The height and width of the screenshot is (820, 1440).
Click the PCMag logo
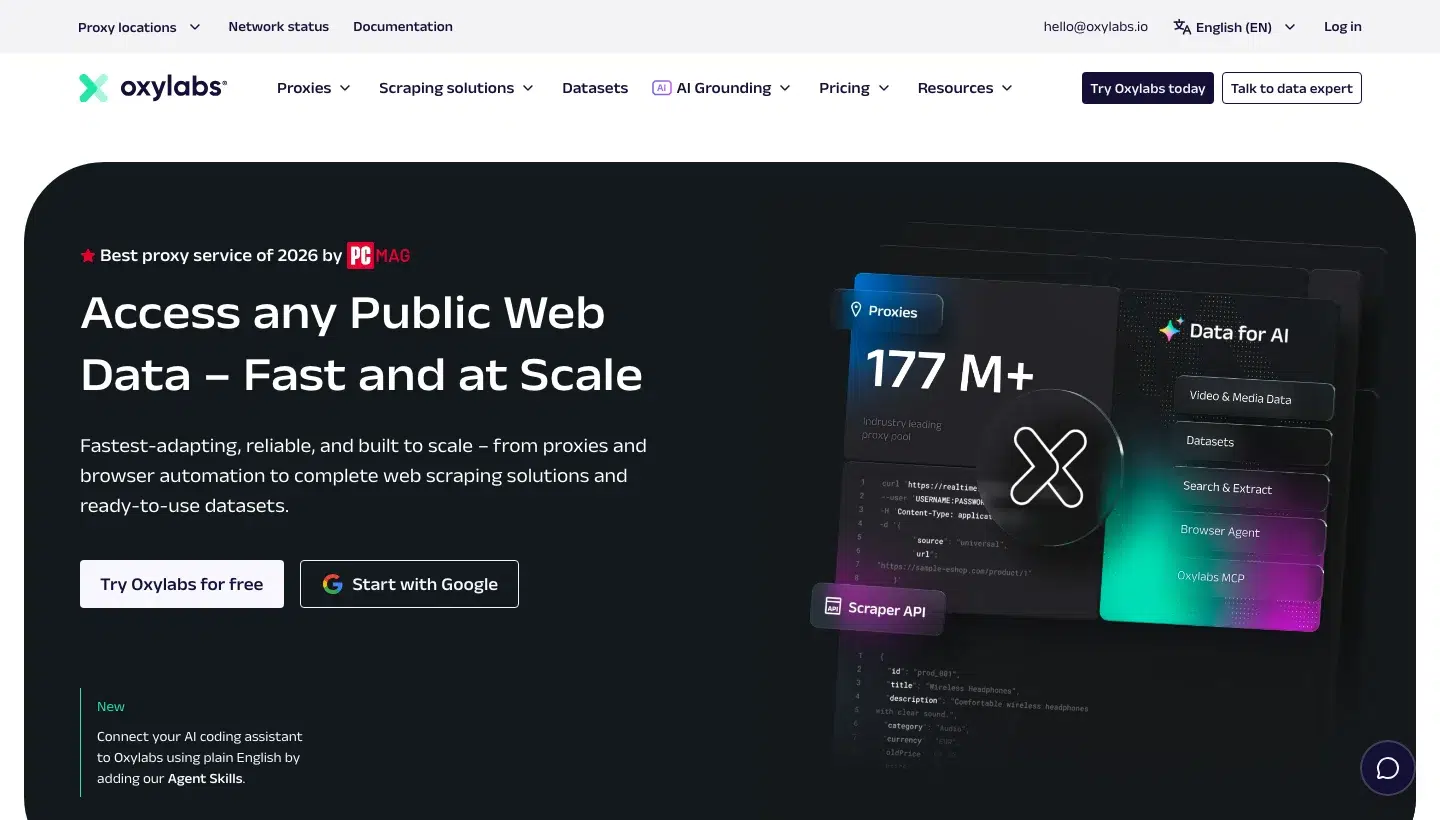(x=379, y=255)
